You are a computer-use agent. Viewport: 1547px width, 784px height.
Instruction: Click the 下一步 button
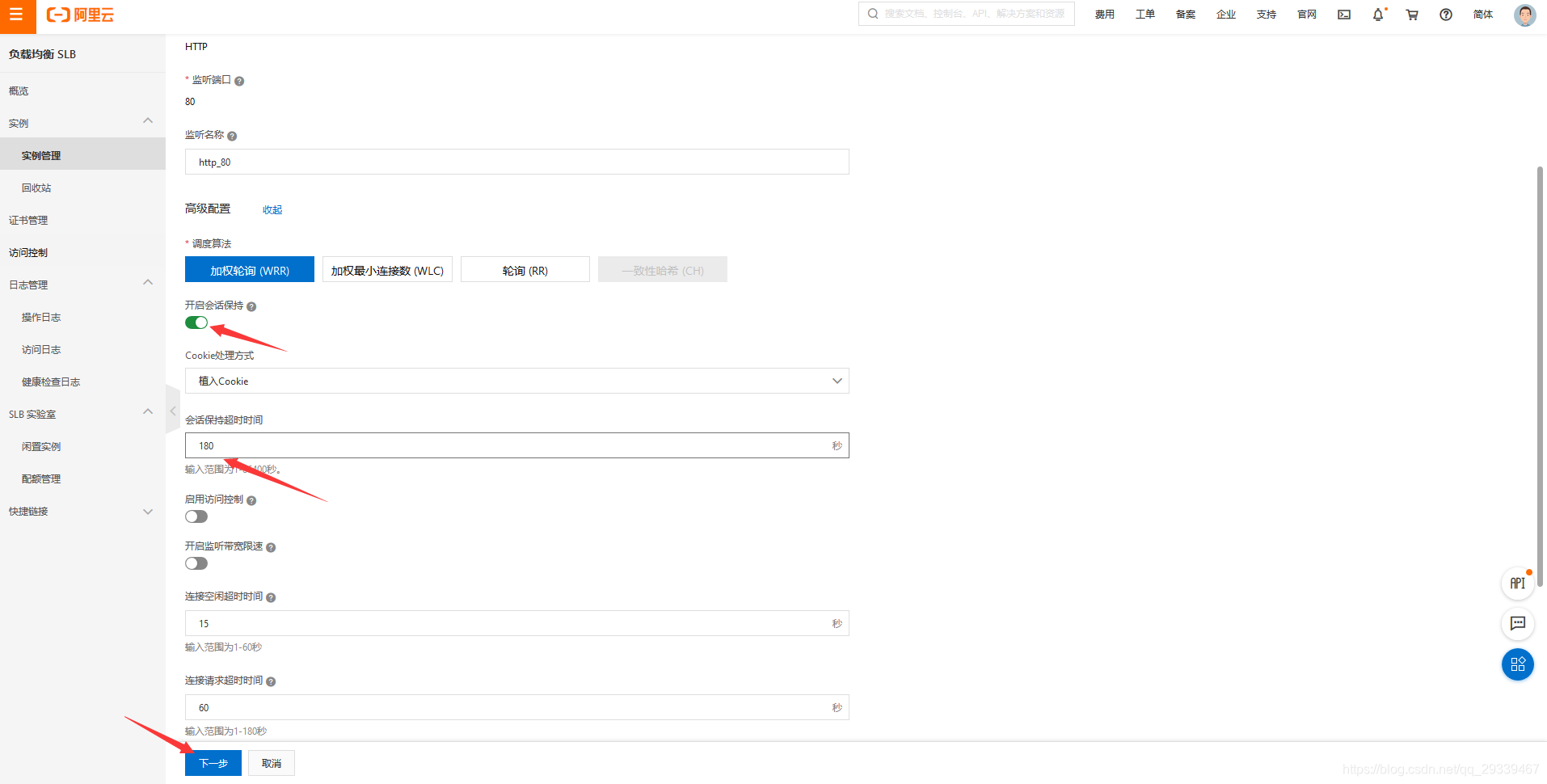213,763
